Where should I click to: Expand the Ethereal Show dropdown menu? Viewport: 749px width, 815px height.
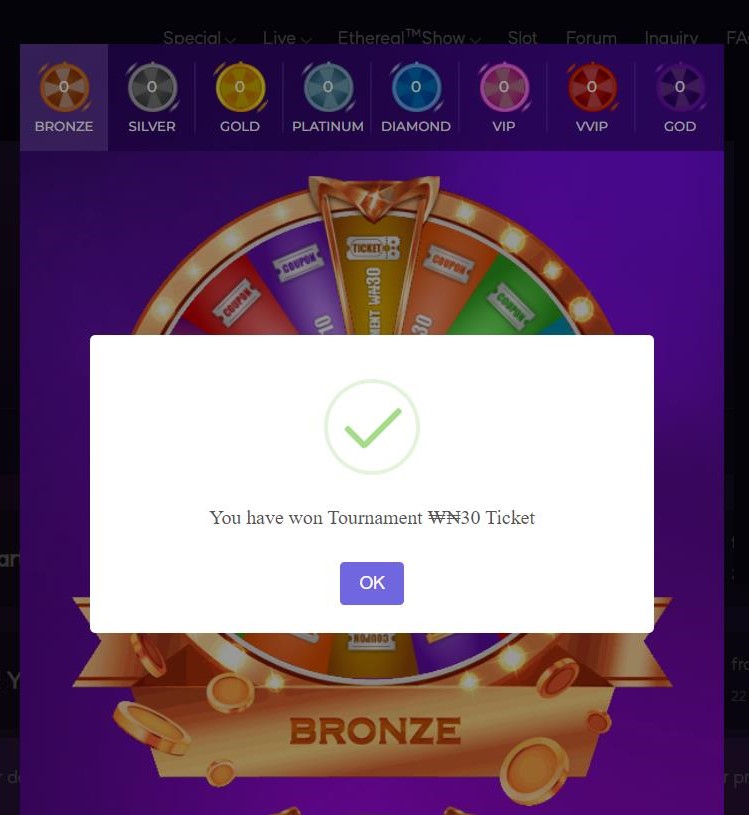coord(409,38)
